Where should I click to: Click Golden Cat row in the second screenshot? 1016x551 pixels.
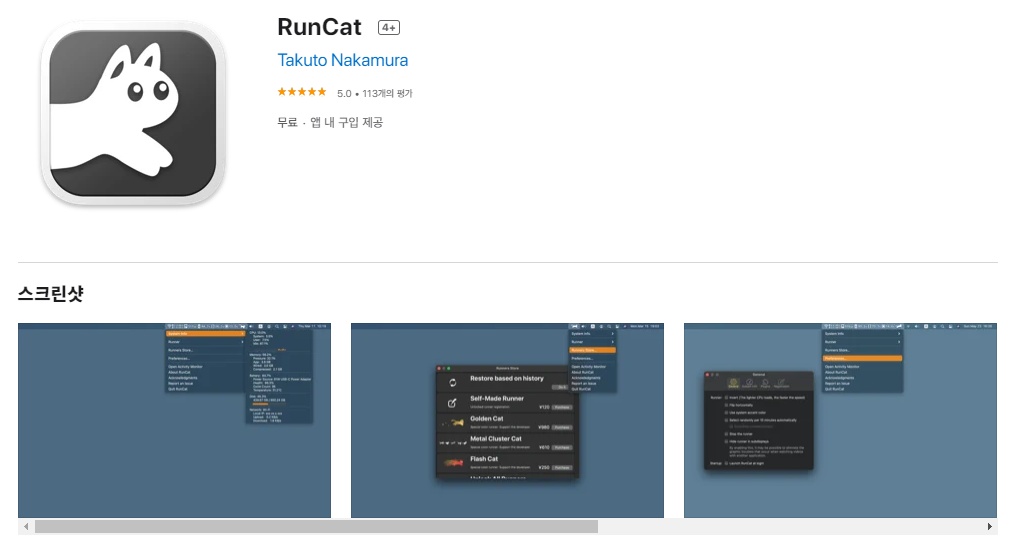(507, 422)
